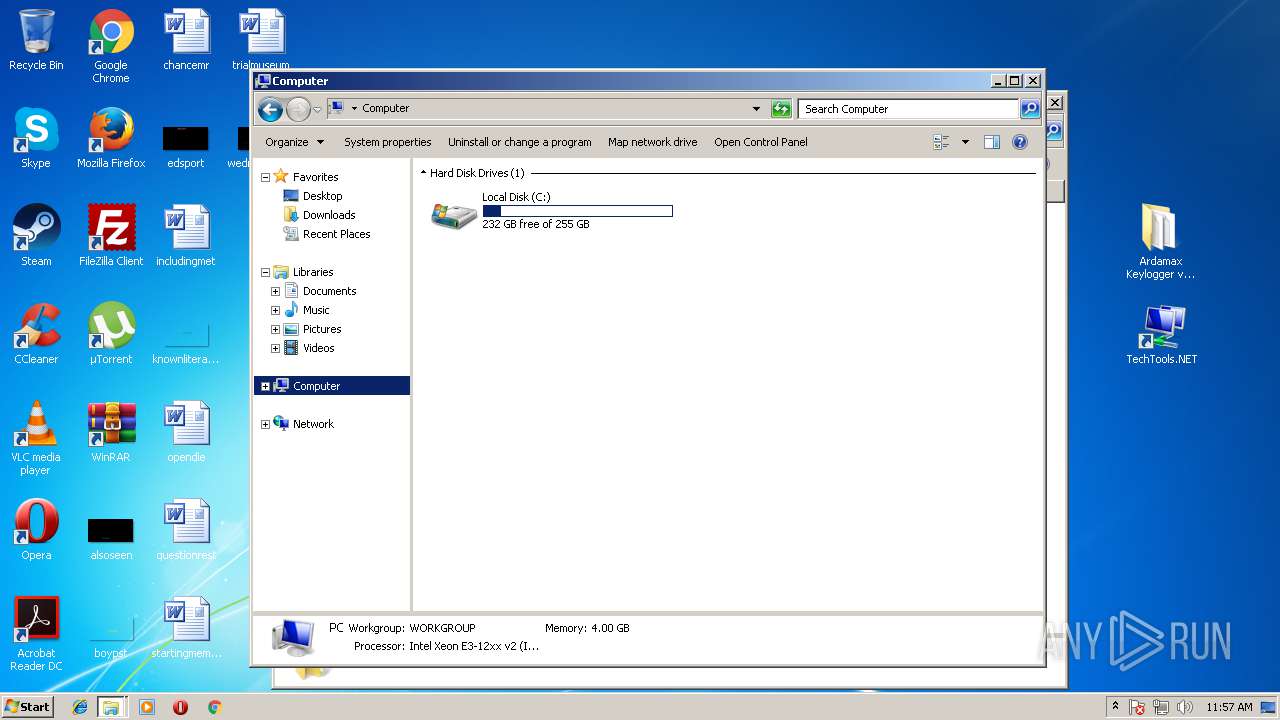Expand the Music library node
The height and width of the screenshot is (720, 1280).
(275, 310)
